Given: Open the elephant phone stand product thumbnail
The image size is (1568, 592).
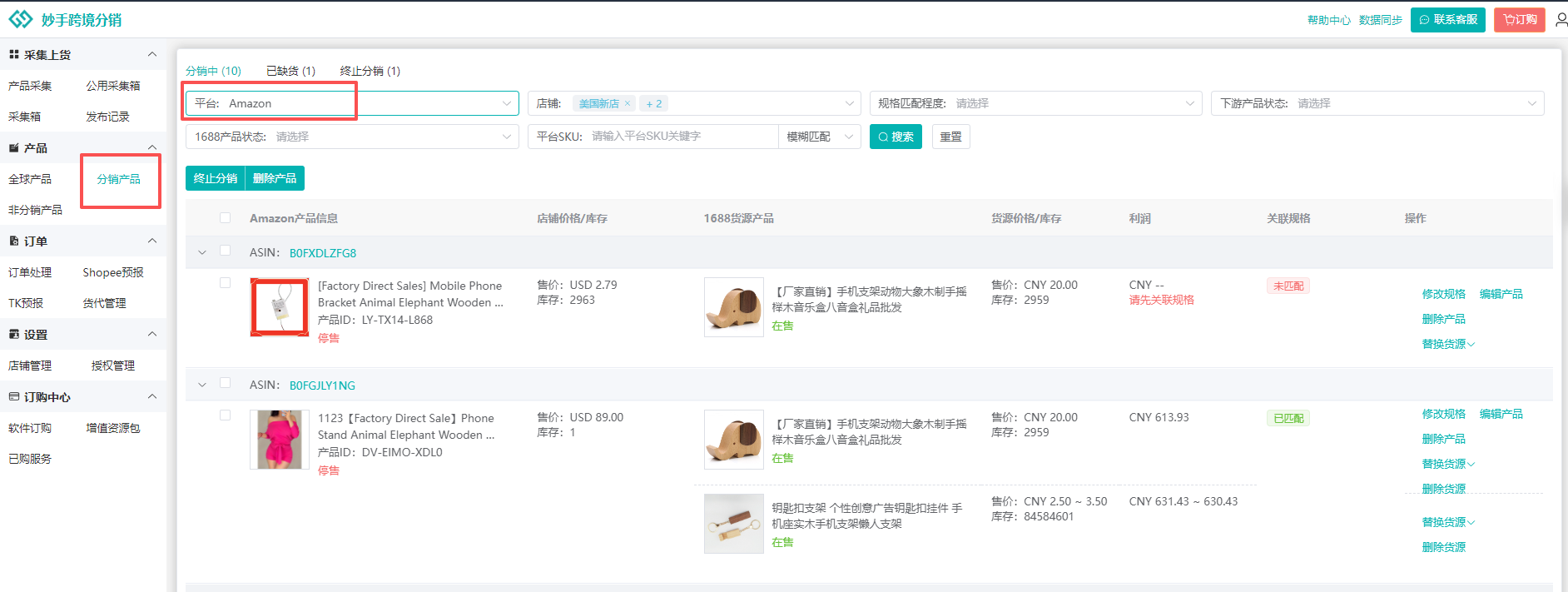Looking at the screenshot, I should tap(733, 307).
